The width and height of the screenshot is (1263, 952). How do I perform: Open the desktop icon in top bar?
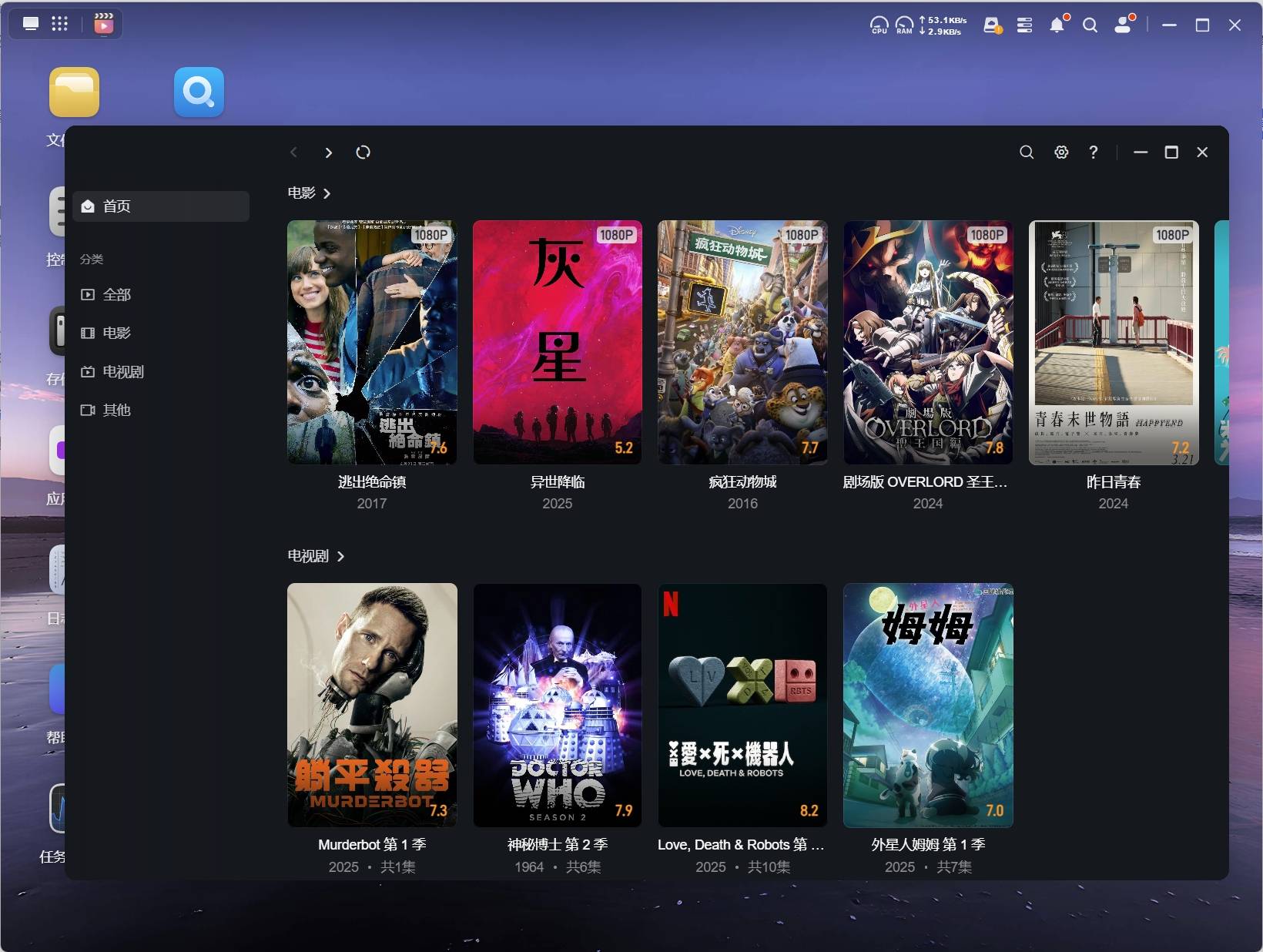point(31,24)
